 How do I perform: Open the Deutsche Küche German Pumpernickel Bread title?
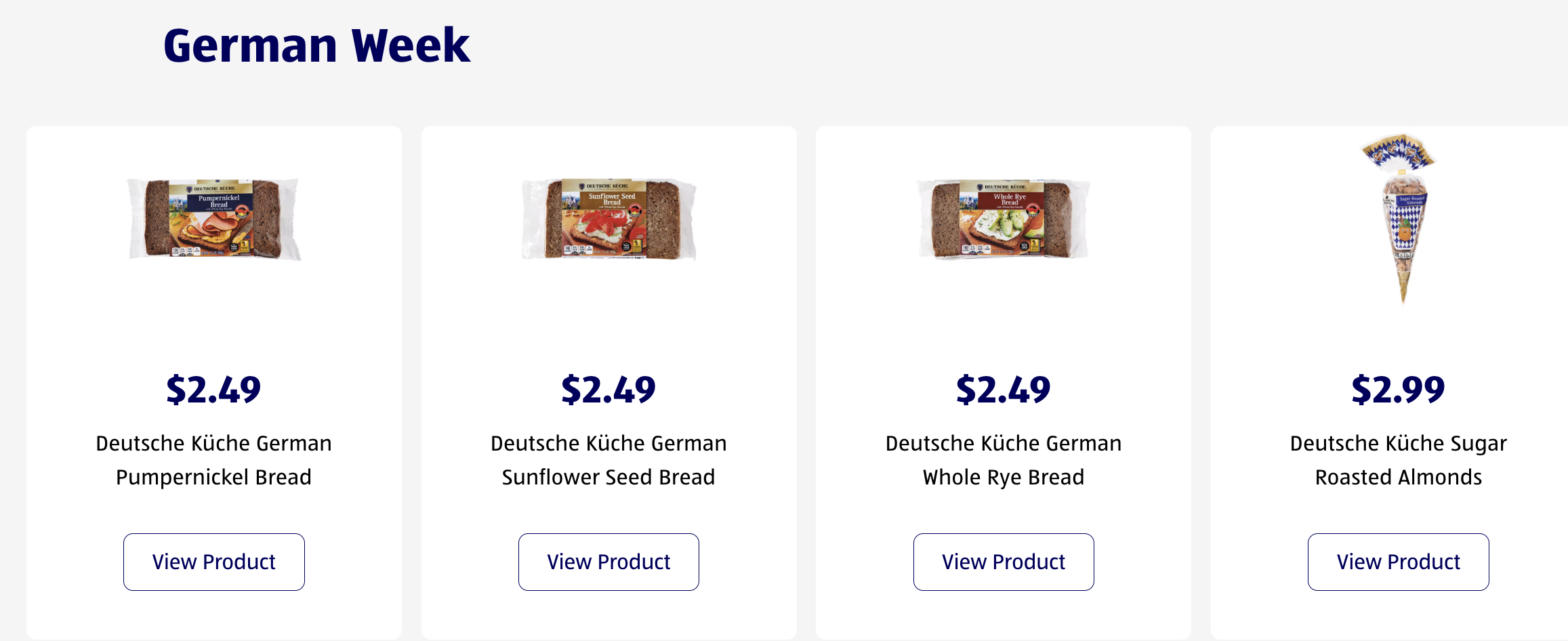click(x=214, y=460)
